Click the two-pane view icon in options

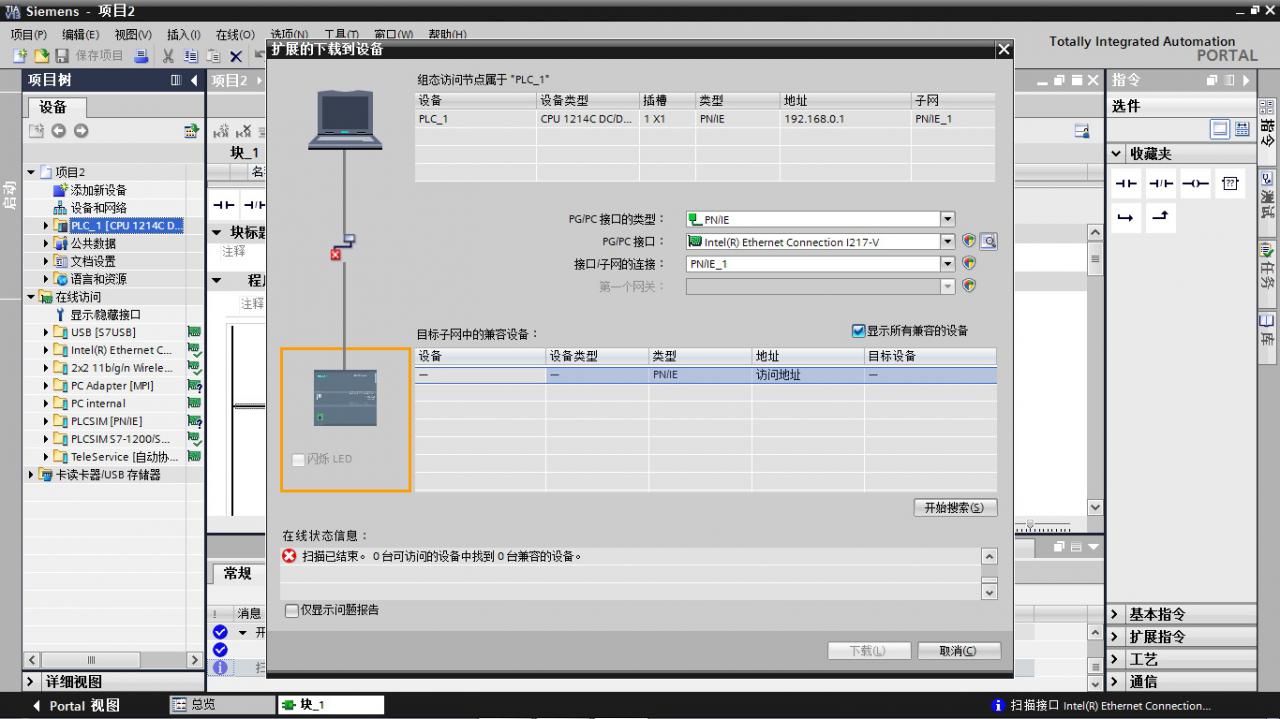point(1242,129)
